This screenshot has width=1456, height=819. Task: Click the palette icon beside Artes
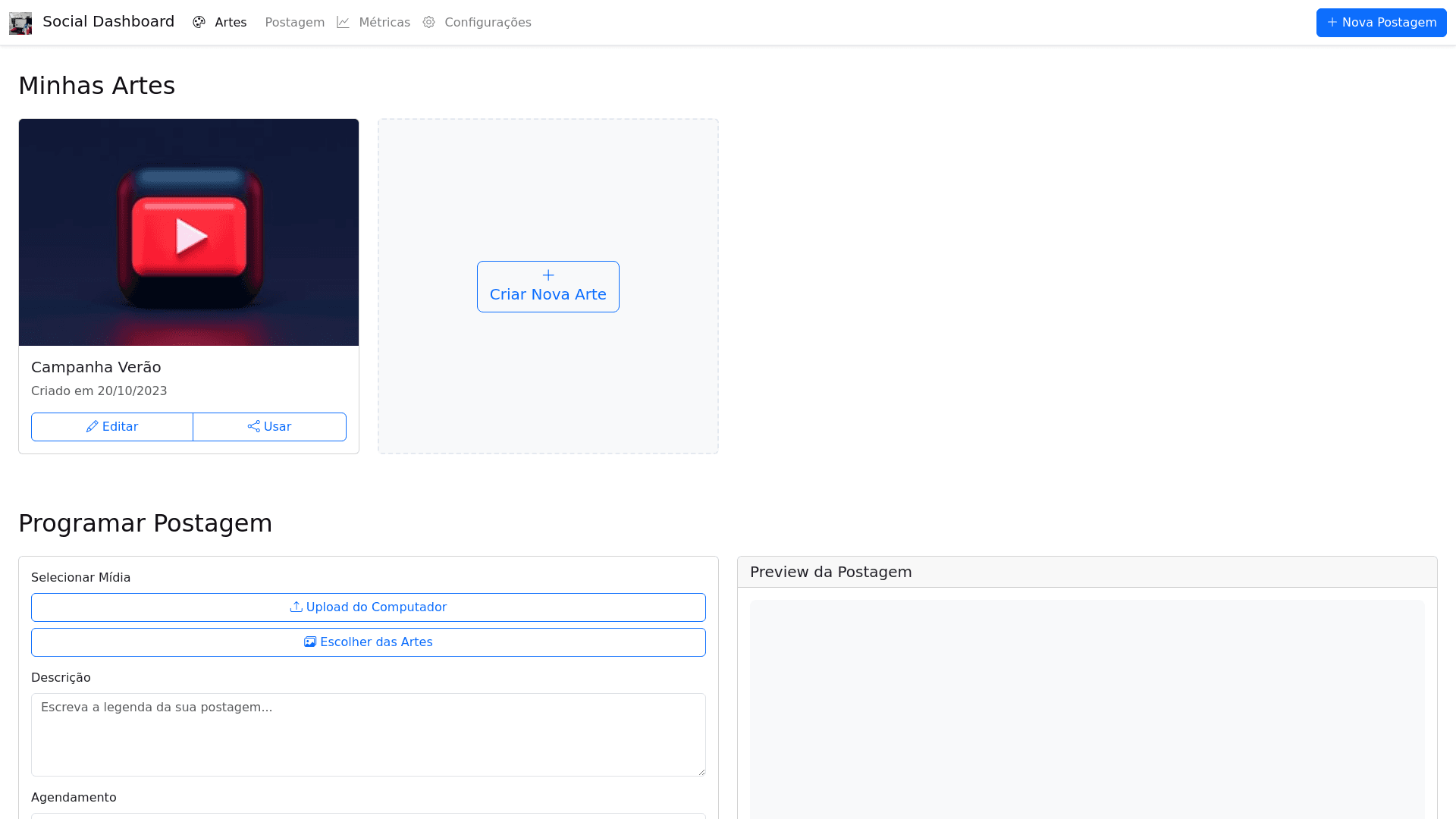point(199,23)
